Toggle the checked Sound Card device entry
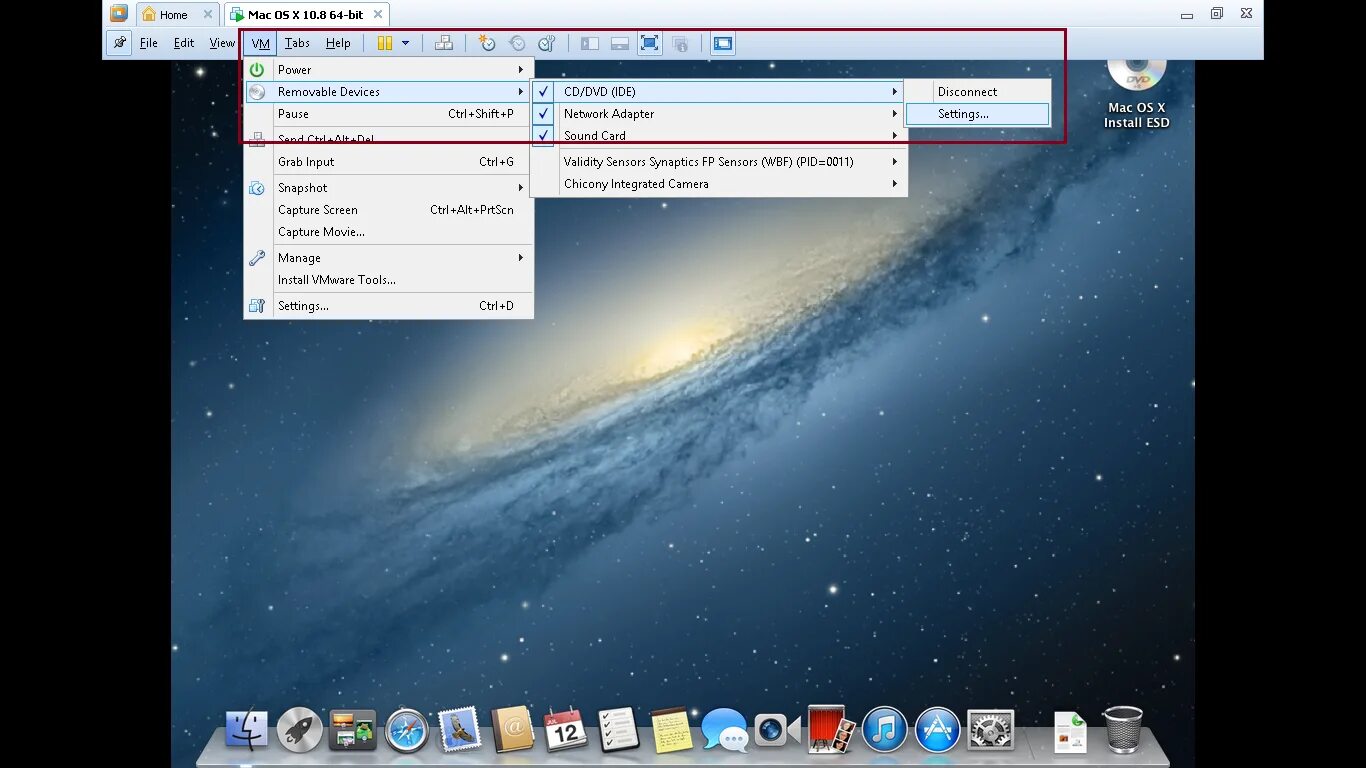 pos(718,136)
